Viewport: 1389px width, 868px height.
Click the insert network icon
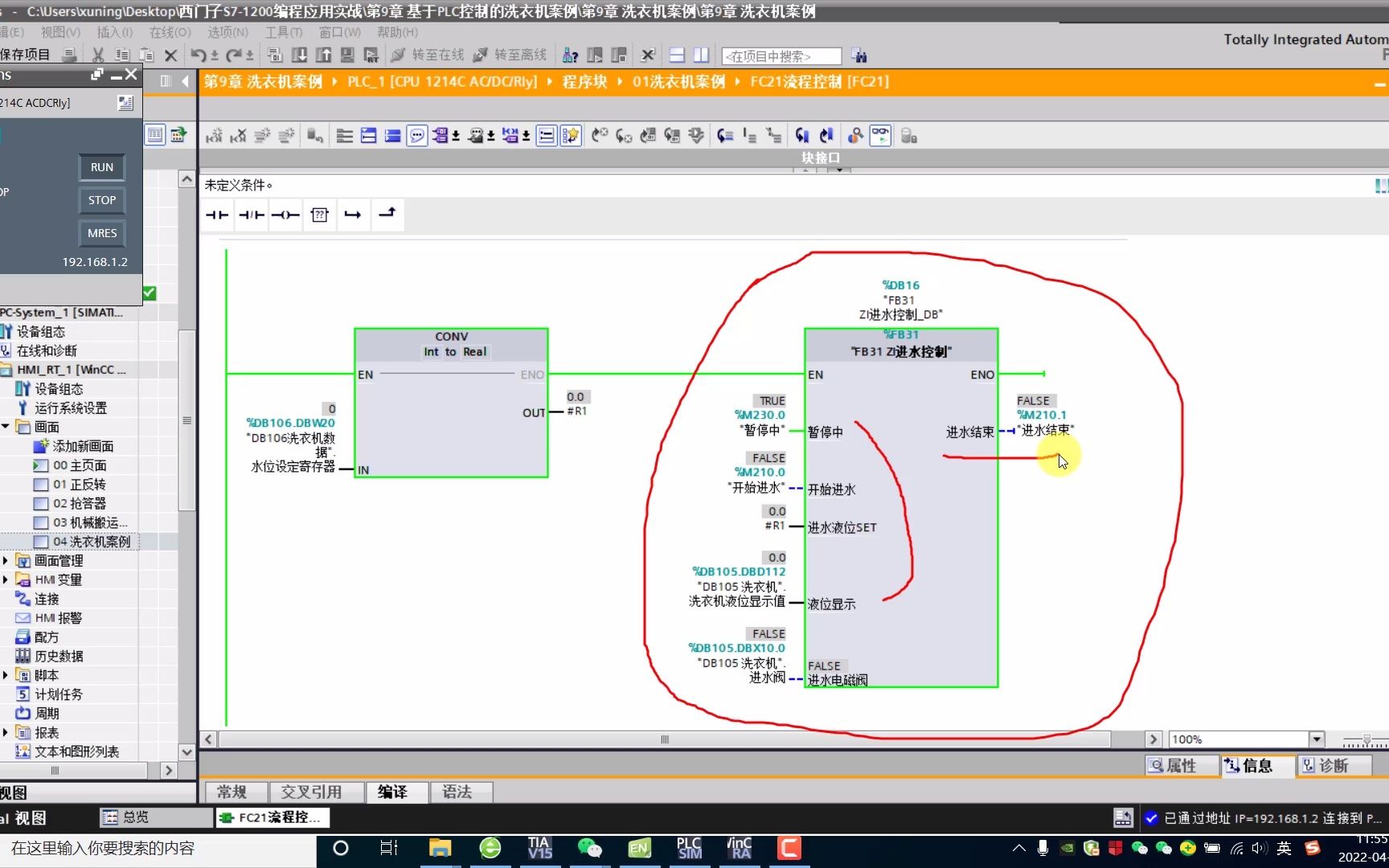tap(214, 136)
